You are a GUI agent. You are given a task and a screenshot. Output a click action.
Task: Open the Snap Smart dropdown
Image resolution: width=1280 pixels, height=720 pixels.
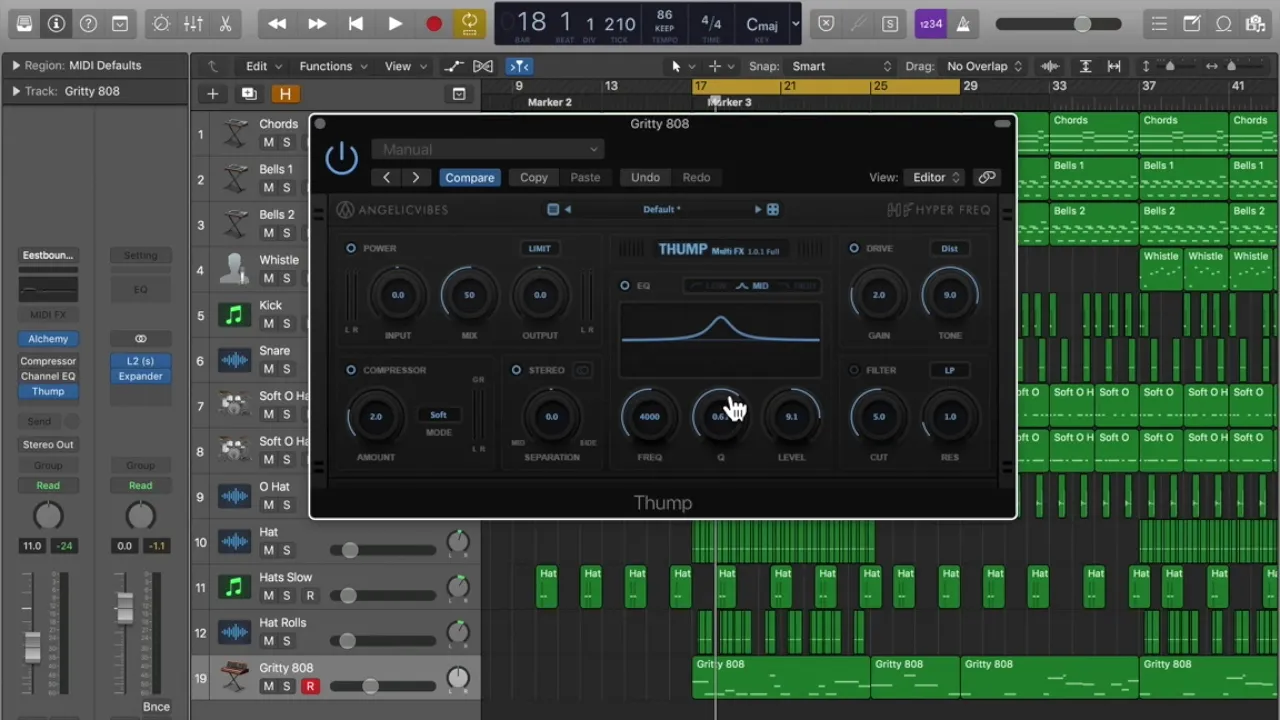pyautogui.click(x=840, y=66)
